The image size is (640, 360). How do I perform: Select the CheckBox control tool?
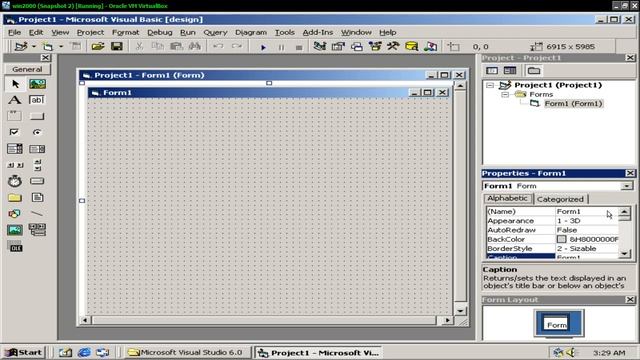(15, 132)
